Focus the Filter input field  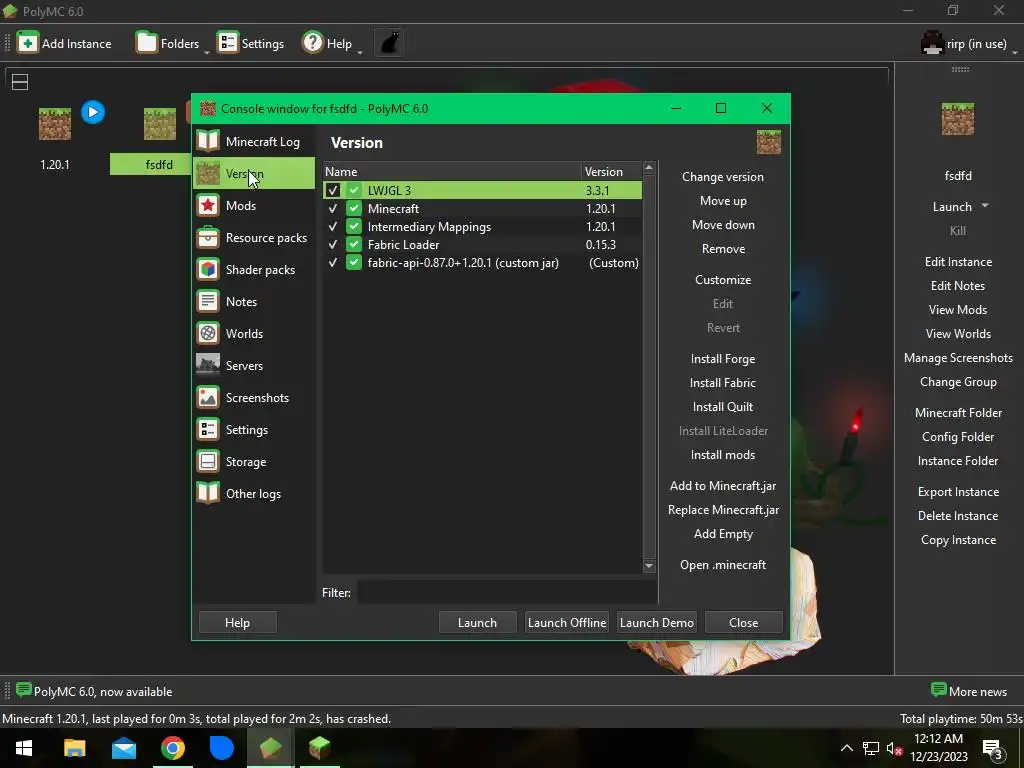tap(507, 593)
